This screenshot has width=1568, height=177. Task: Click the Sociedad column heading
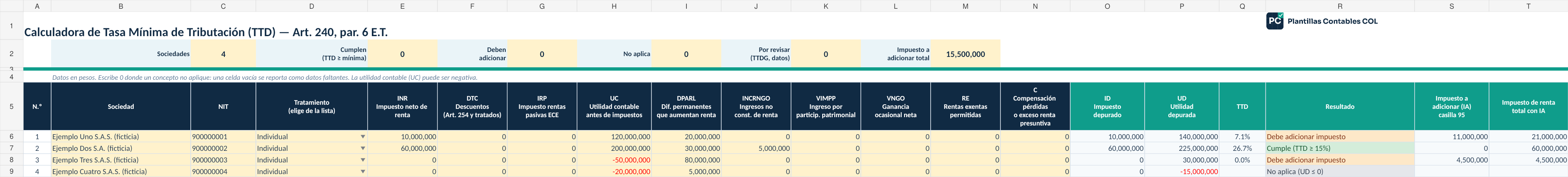120,106
